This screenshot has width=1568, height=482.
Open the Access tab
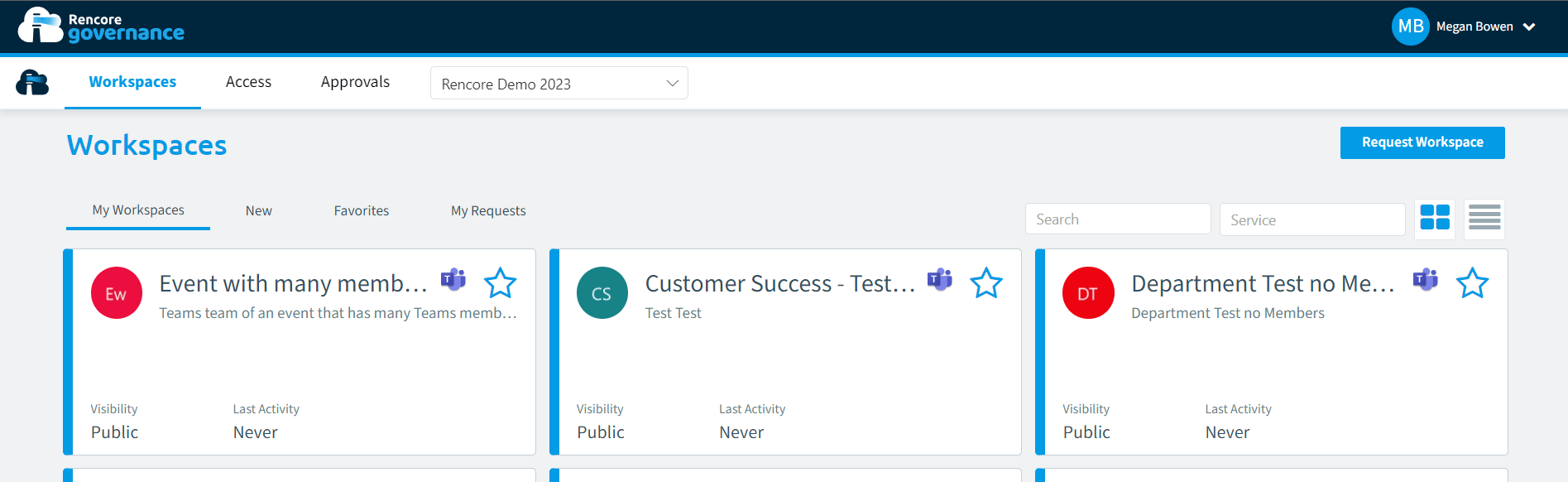point(248,82)
